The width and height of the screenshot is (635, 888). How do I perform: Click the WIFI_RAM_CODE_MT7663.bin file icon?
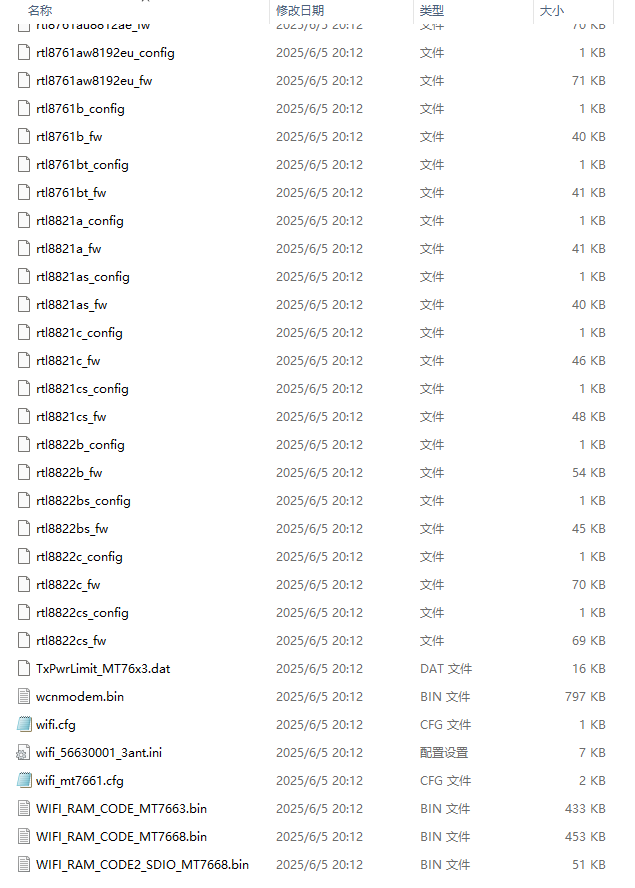(x=24, y=809)
